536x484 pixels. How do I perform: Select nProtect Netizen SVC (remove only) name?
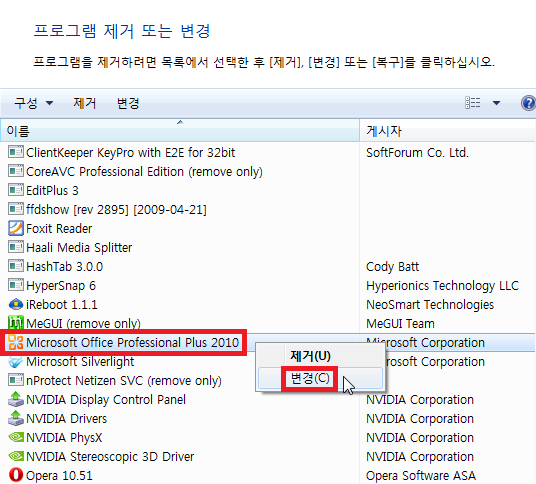point(124,380)
